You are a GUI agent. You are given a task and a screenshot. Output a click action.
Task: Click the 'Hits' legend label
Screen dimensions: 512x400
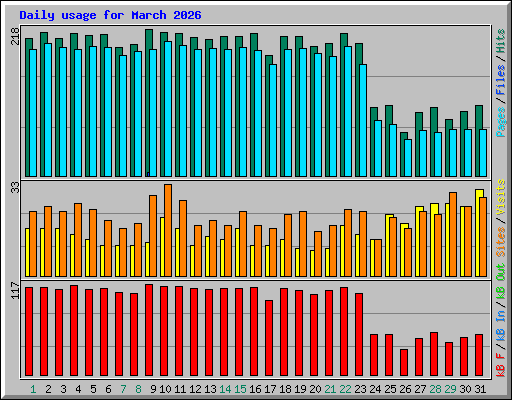[x=501, y=41]
